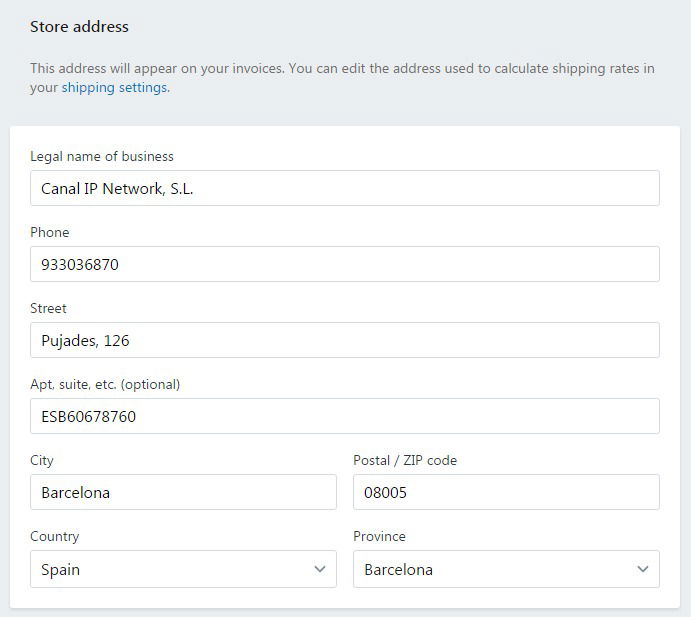Click the "Country" label text

point(55,537)
